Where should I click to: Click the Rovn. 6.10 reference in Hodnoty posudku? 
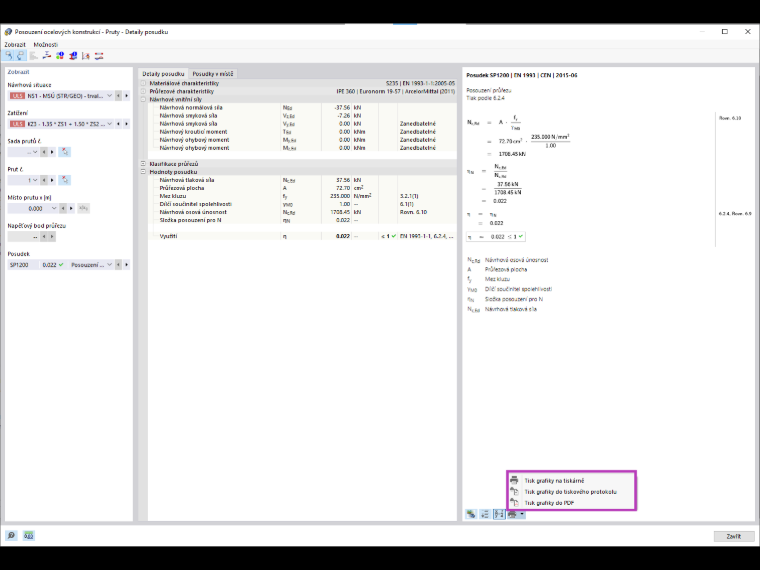(413, 212)
